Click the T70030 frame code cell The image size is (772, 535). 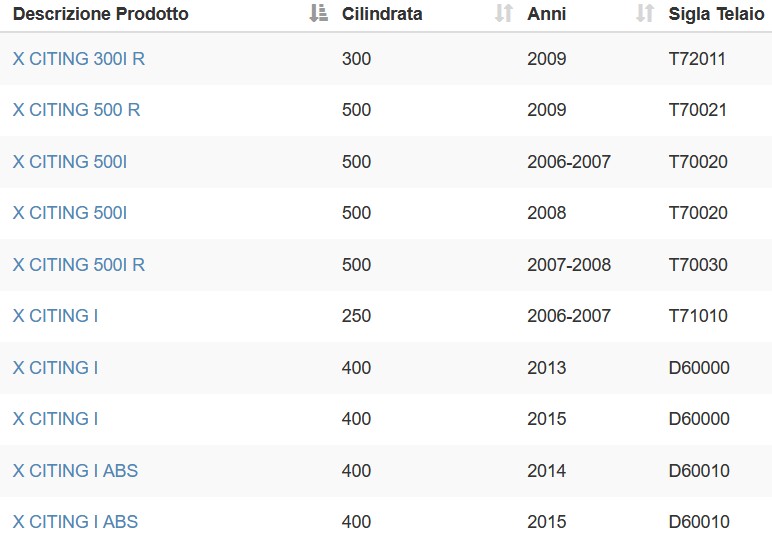point(698,264)
